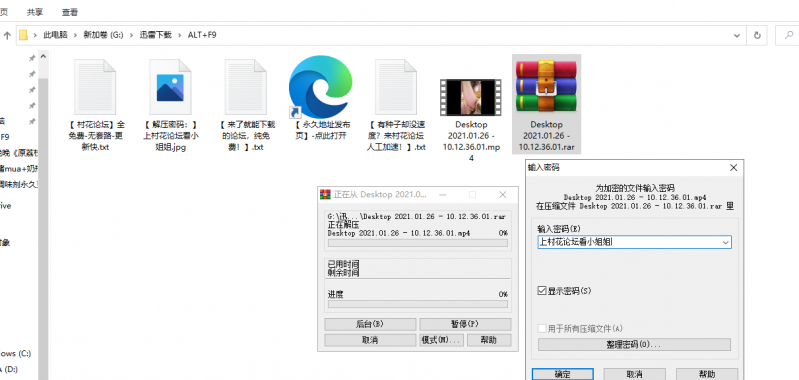799x380 pixels.
Task: Click the first pin icon in Quick access
Action: pyautogui.click(x=32, y=59)
